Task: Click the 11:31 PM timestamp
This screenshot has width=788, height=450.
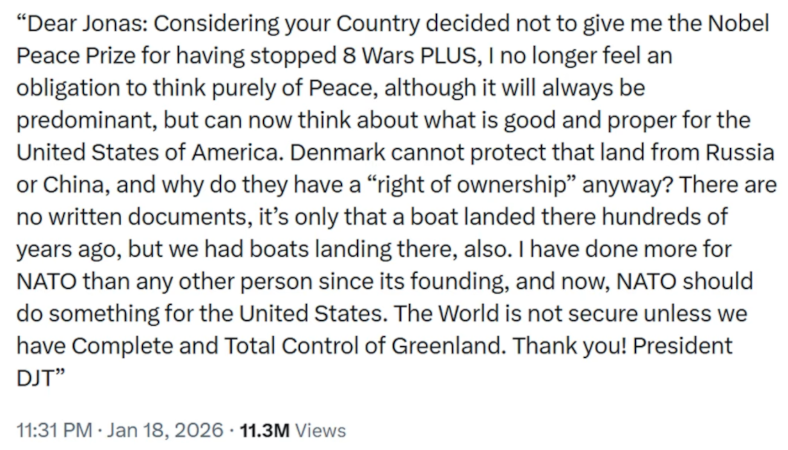Action: click(51, 431)
